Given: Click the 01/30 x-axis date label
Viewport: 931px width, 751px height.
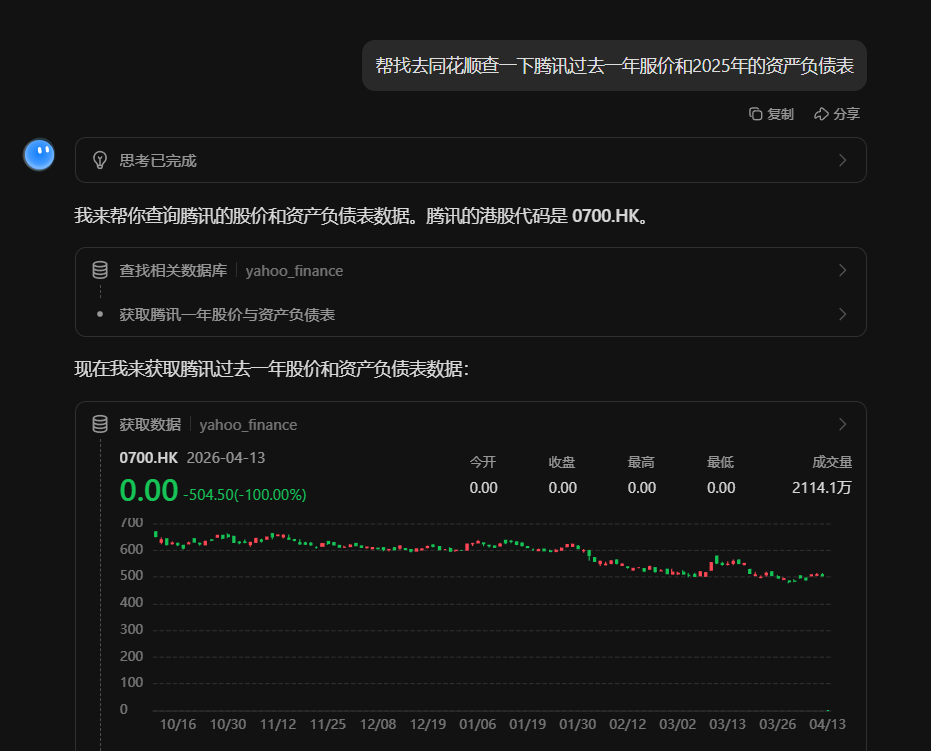Looking at the screenshot, I should [577, 724].
